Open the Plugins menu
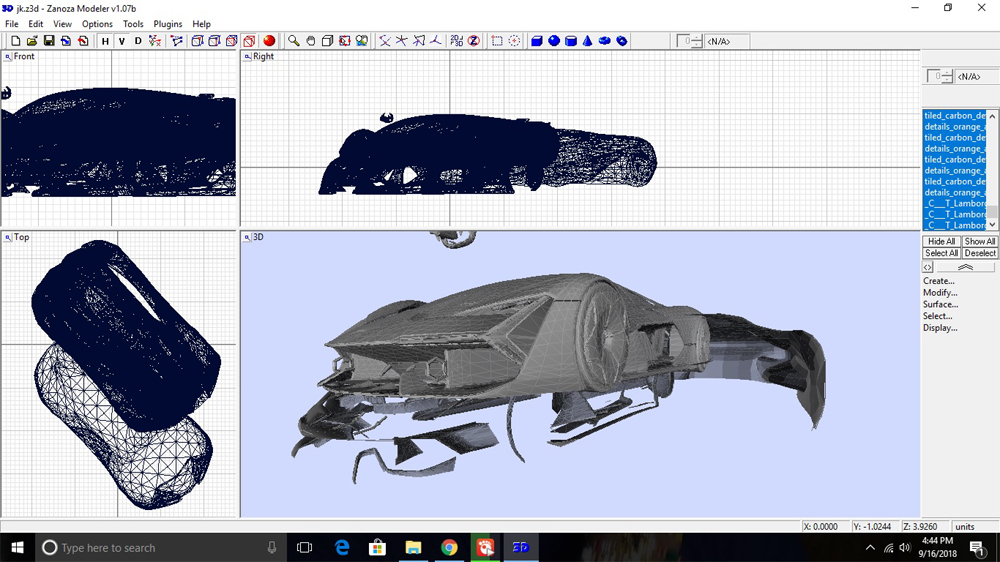This screenshot has width=1000, height=562. [x=167, y=24]
